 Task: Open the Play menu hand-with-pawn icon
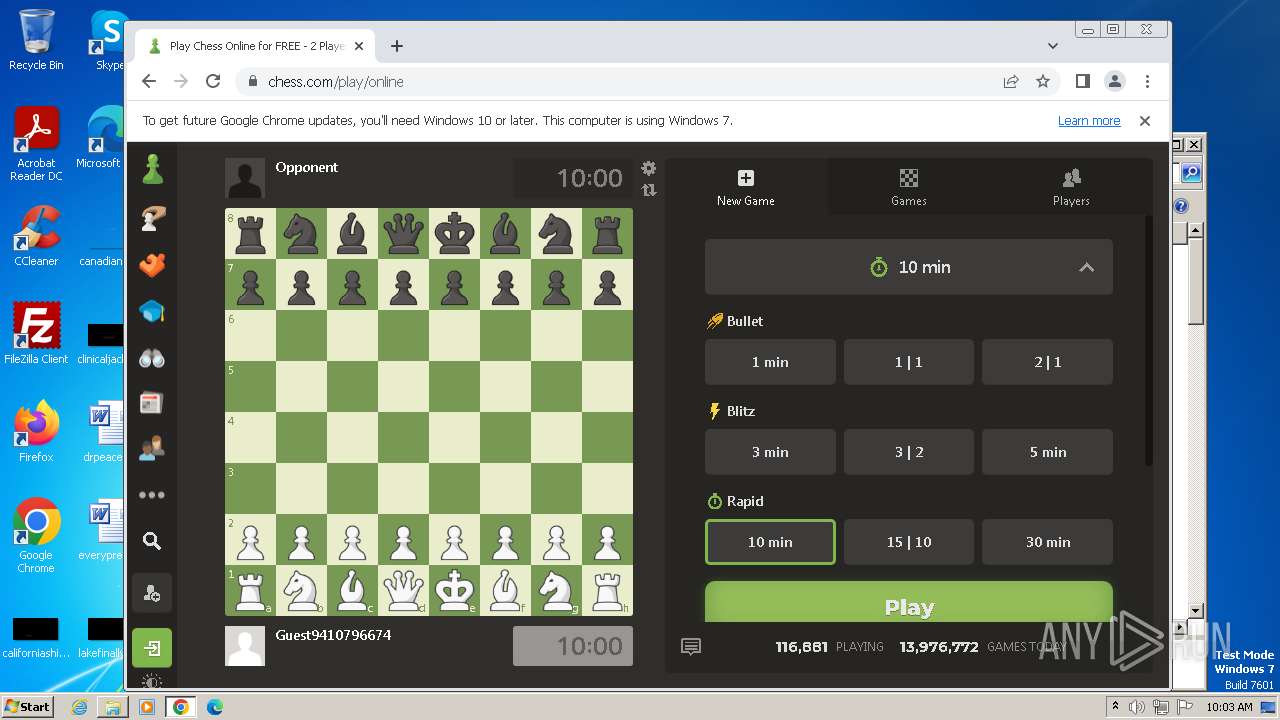(x=152, y=218)
